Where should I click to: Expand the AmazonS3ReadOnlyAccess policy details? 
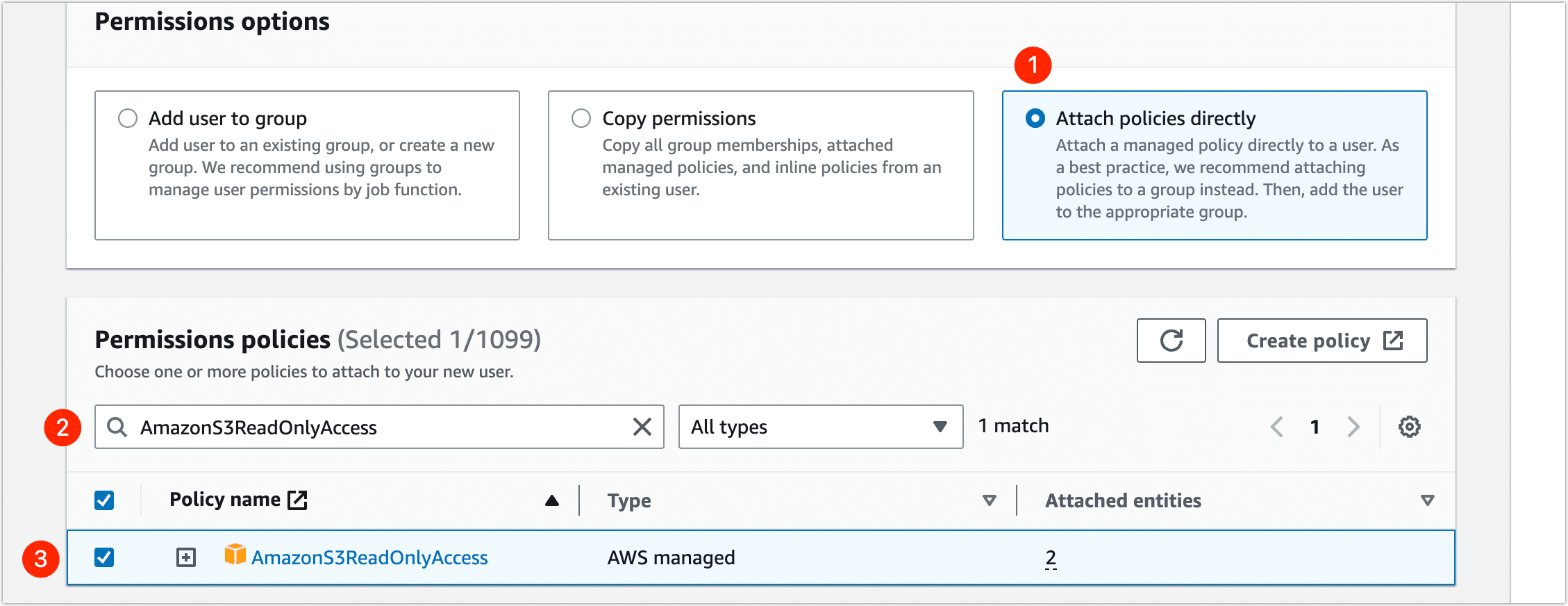click(186, 557)
